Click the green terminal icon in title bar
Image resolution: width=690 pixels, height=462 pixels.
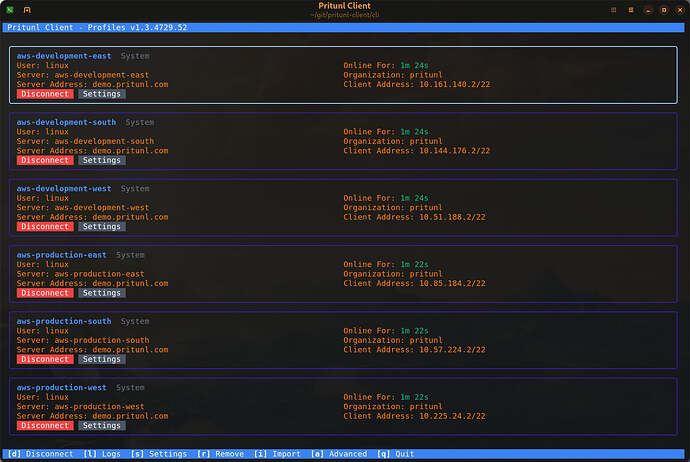pos(10,10)
